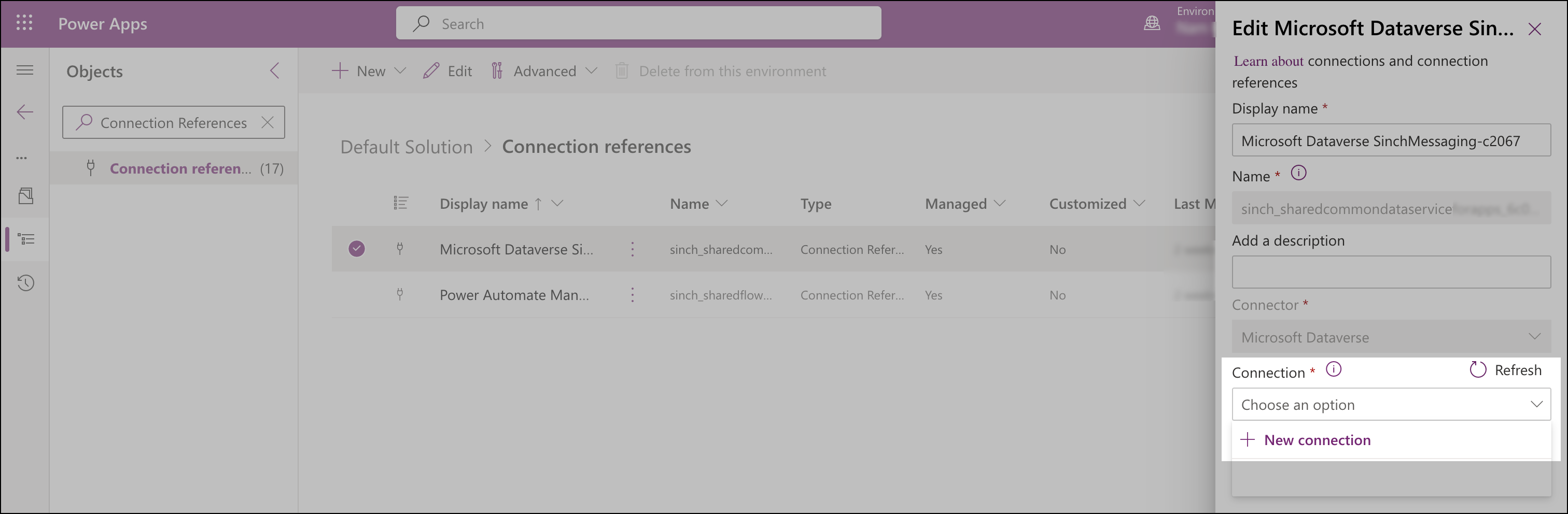Click the plug icon for Microsoft Dataverse row

[400, 248]
